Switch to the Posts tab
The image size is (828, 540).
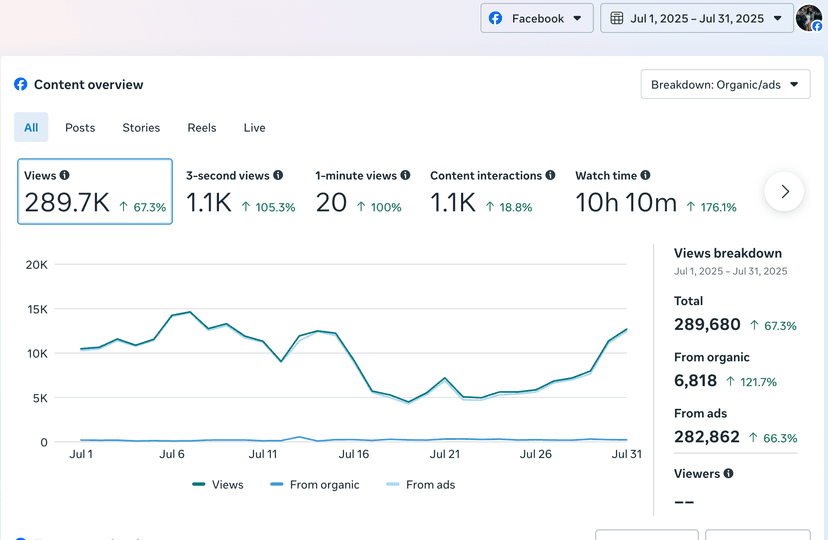coord(80,128)
